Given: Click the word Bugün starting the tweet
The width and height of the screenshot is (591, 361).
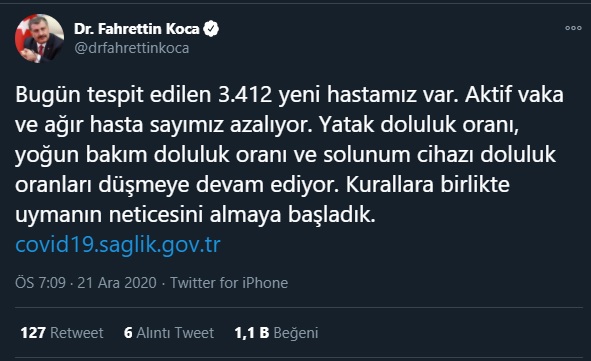Looking at the screenshot, I should click(48, 95).
